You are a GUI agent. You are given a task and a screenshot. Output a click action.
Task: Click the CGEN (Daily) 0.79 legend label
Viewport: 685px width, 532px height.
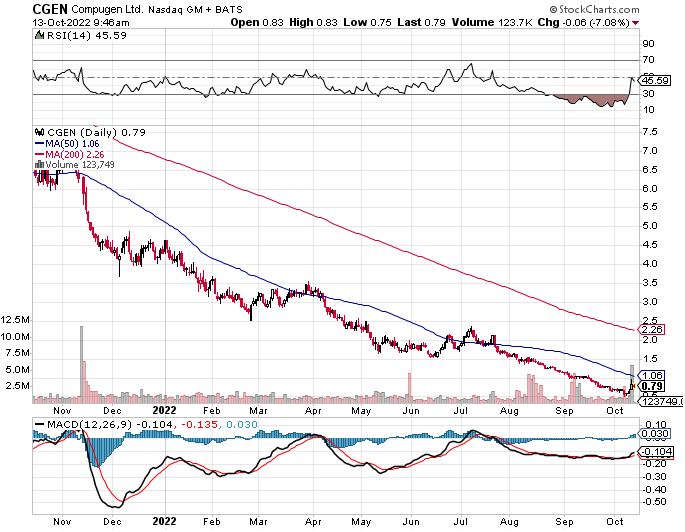(x=96, y=132)
